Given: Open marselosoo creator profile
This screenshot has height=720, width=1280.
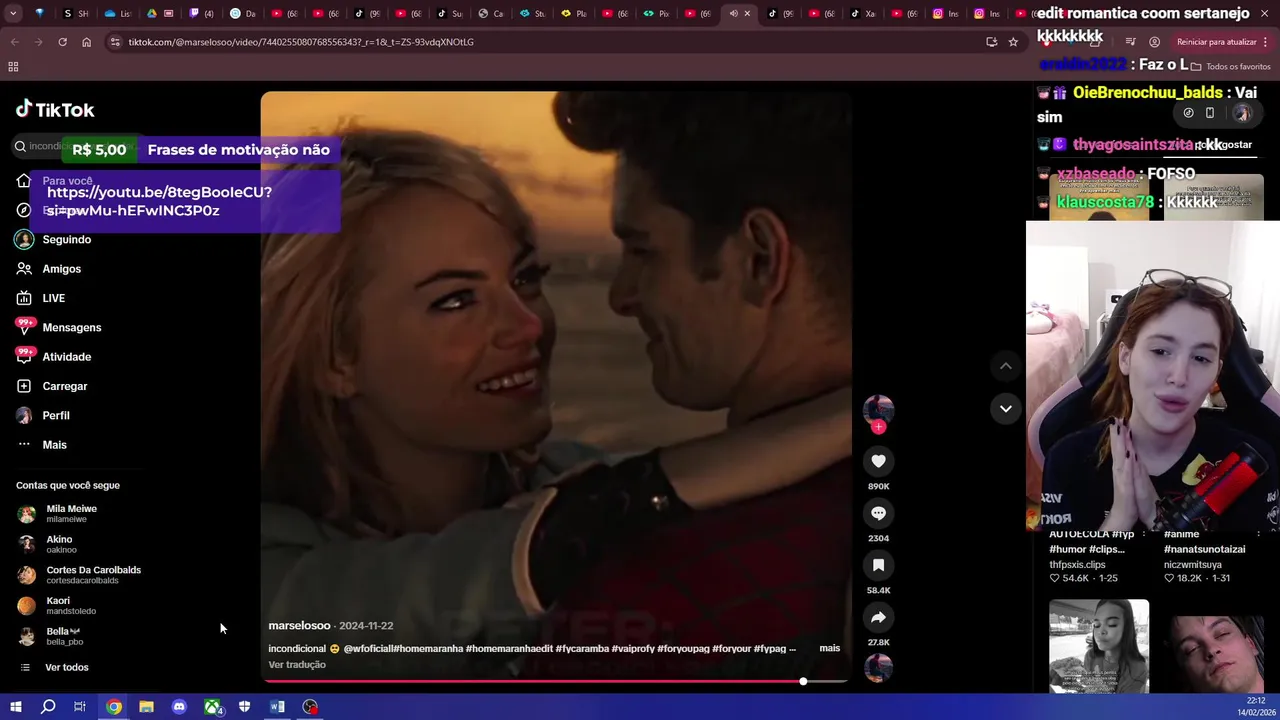Looking at the screenshot, I should coord(299,625).
